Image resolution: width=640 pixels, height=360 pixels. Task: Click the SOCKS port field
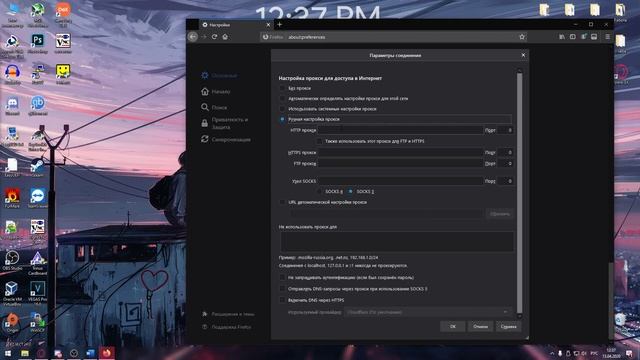point(505,181)
